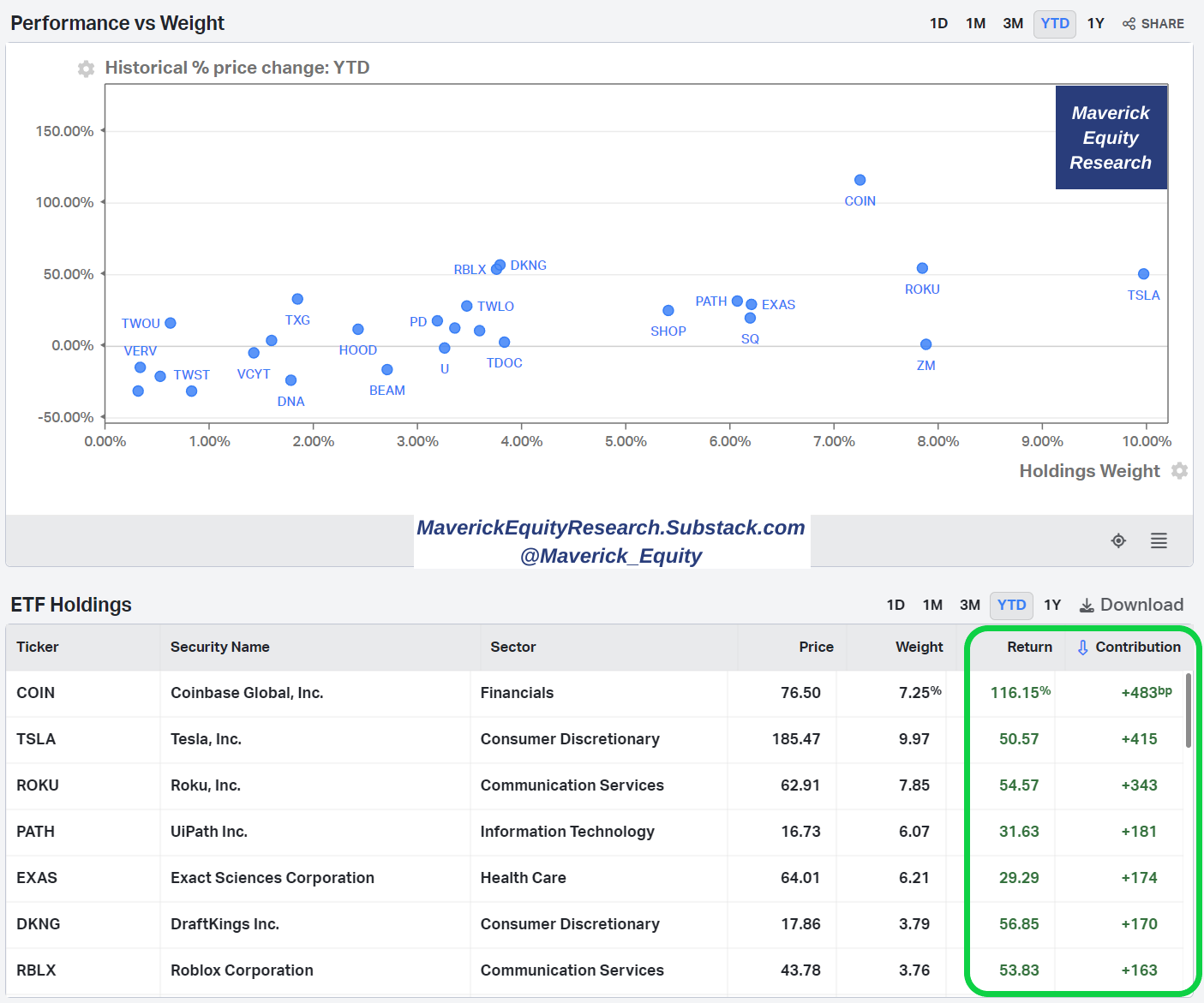Click the TWLO data point on chart

pyautogui.click(x=466, y=306)
